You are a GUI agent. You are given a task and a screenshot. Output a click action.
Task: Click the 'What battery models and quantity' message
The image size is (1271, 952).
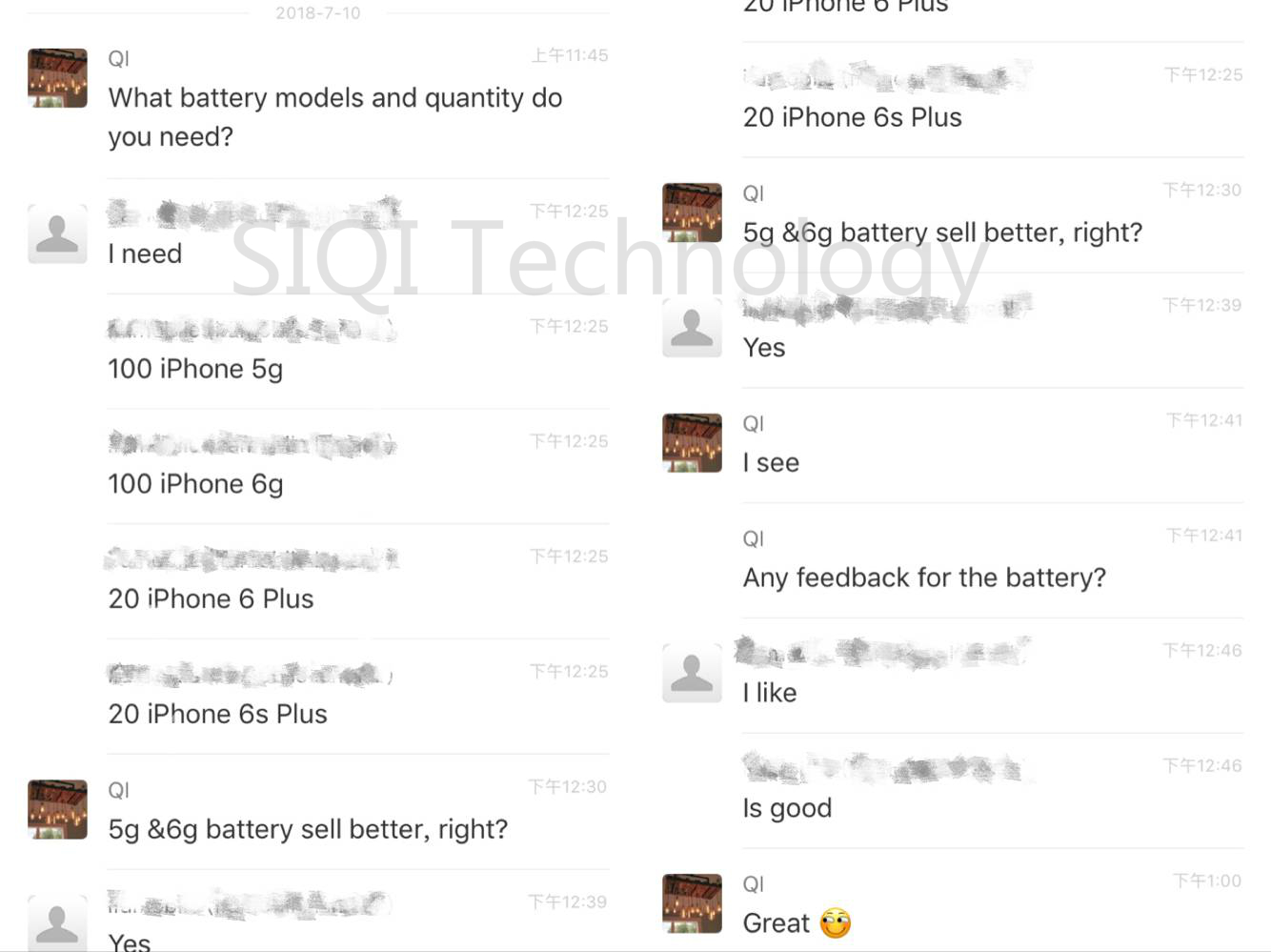tap(335, 117)
